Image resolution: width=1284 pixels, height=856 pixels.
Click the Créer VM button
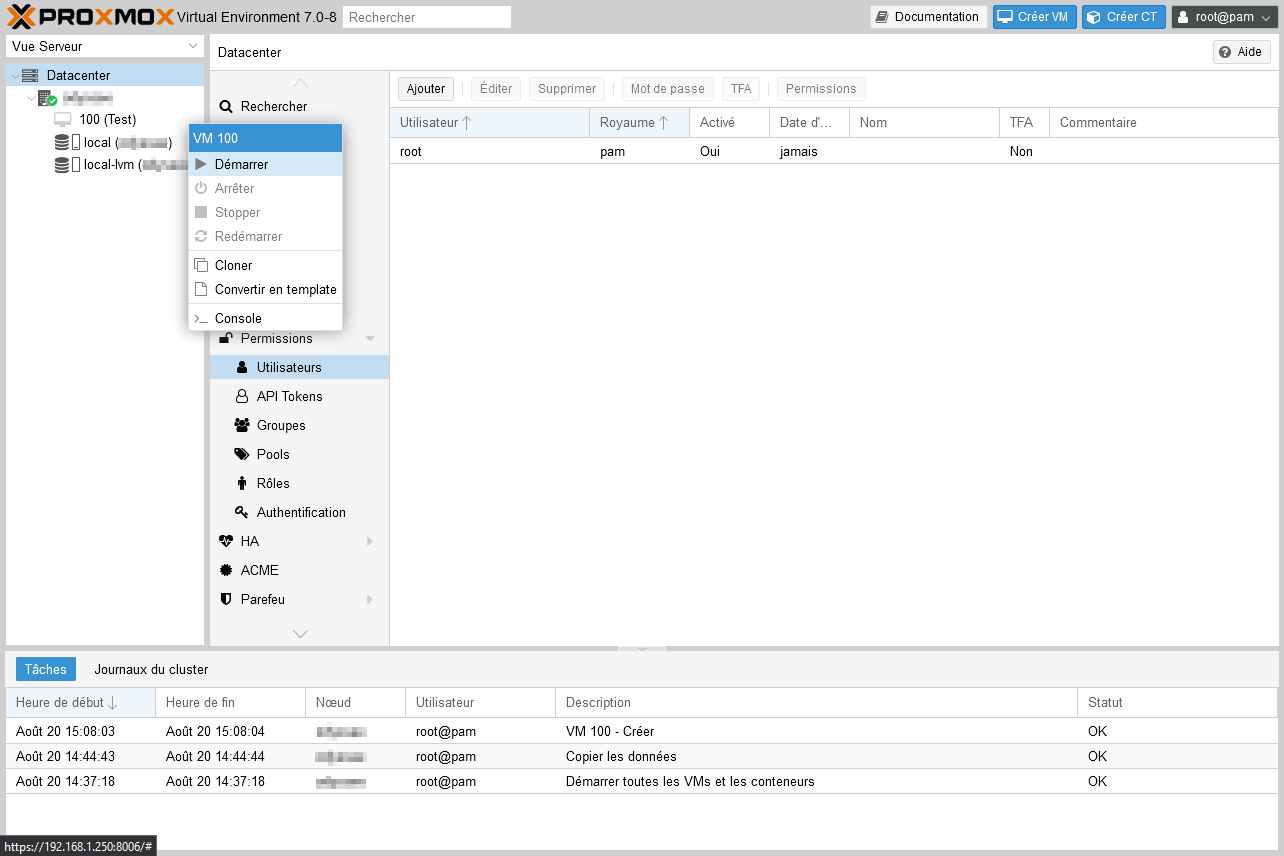1033,17
